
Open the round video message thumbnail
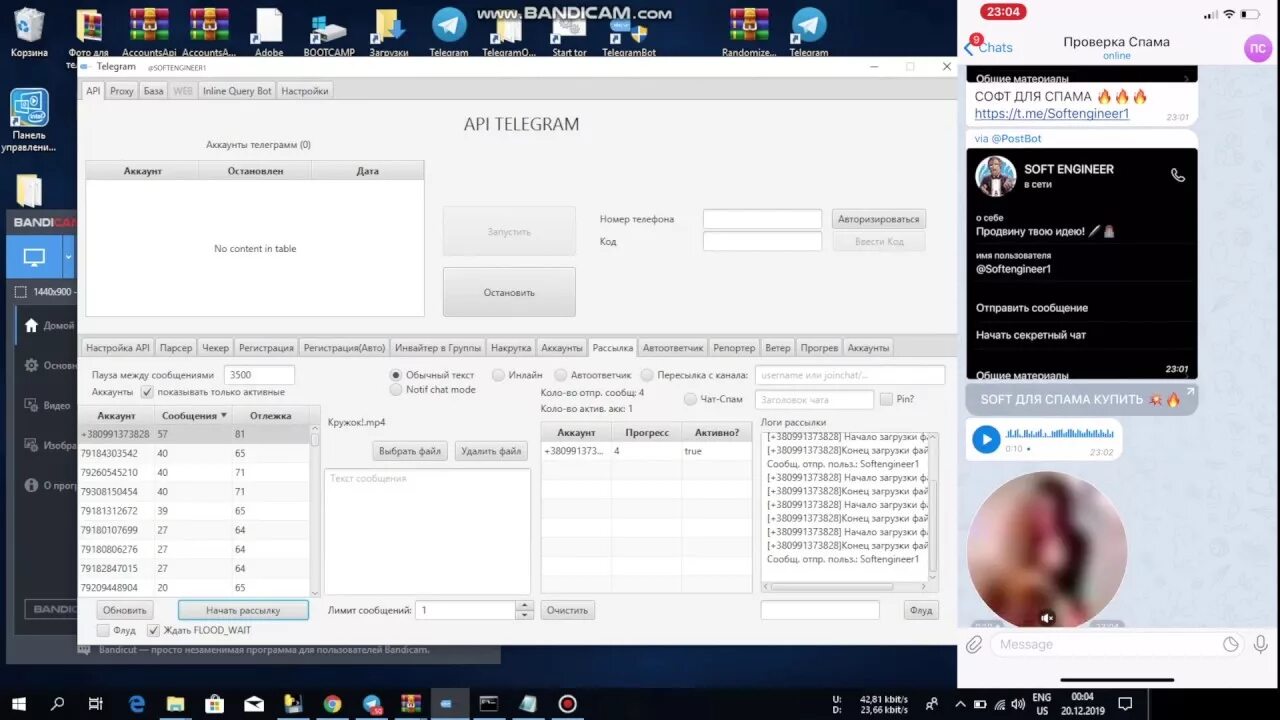point(1047,551)
